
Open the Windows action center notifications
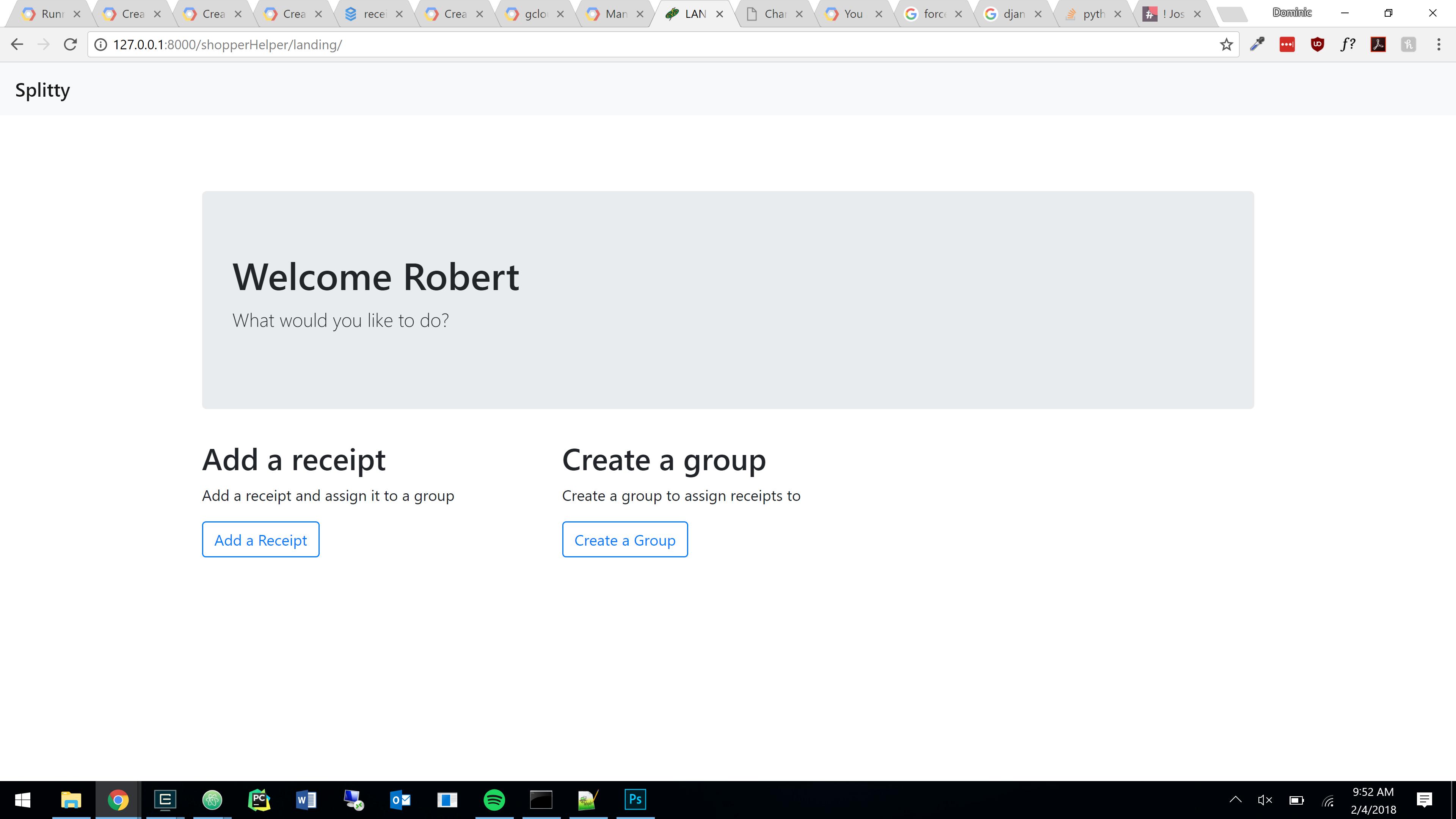pos(1424,800)
